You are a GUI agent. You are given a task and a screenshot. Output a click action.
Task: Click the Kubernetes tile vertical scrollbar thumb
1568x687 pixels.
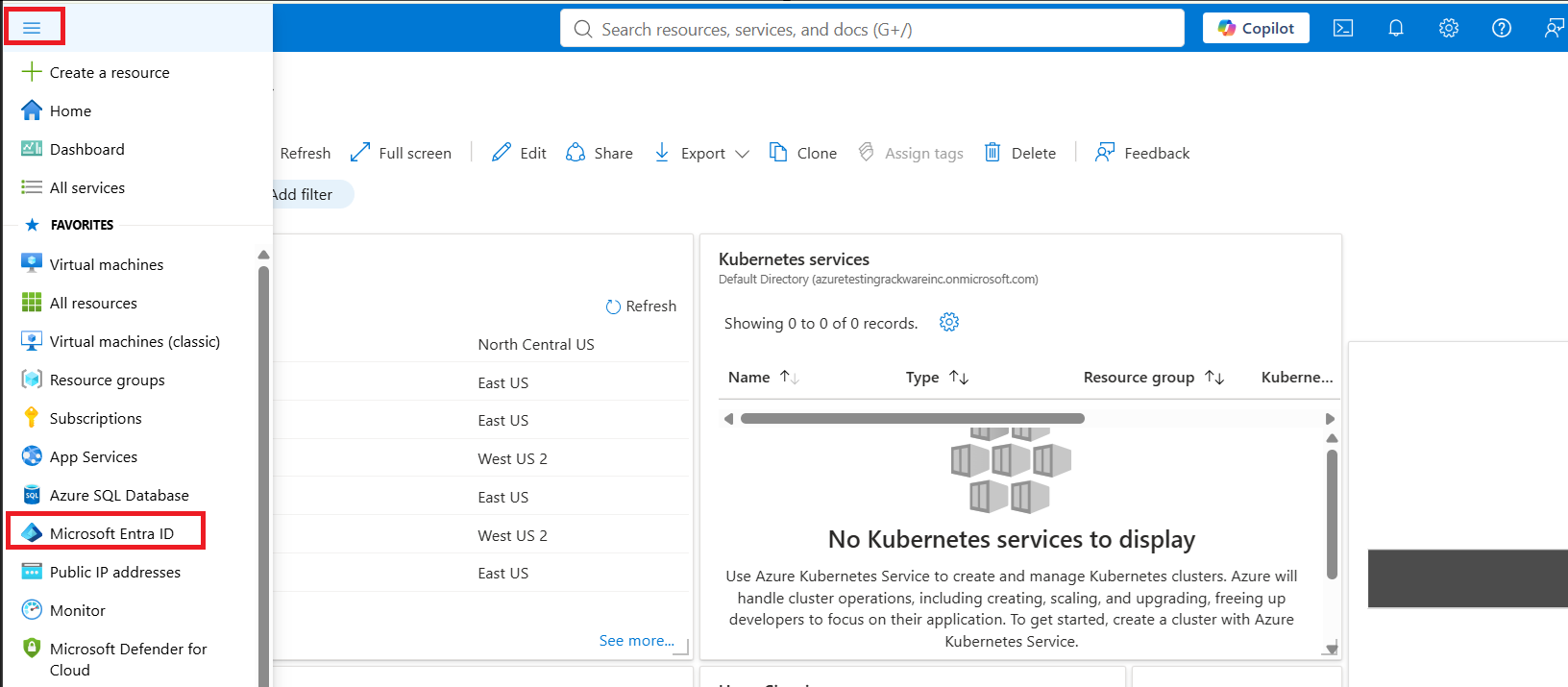click(x=1332, y=514)
